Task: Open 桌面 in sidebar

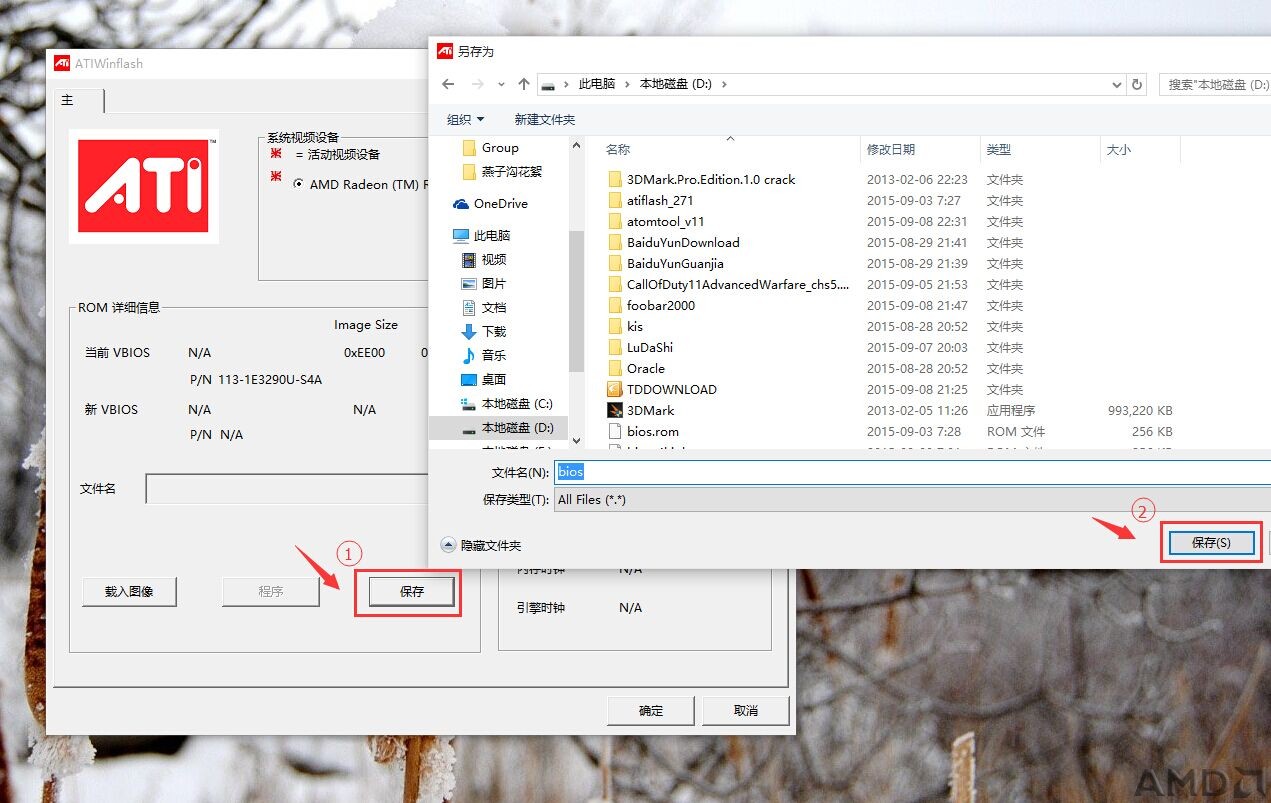Action: [484, 379]
